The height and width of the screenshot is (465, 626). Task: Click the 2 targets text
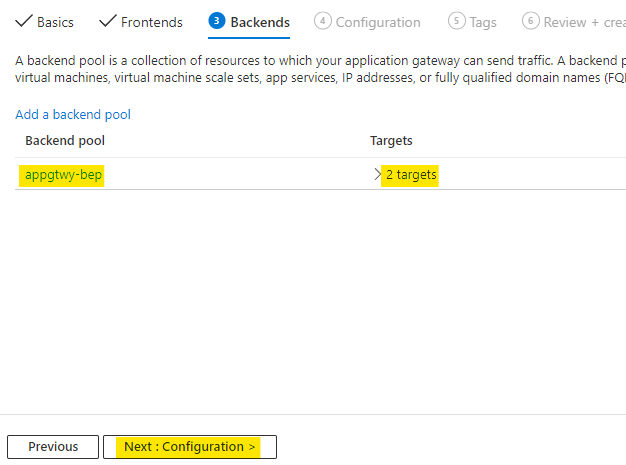411,175
